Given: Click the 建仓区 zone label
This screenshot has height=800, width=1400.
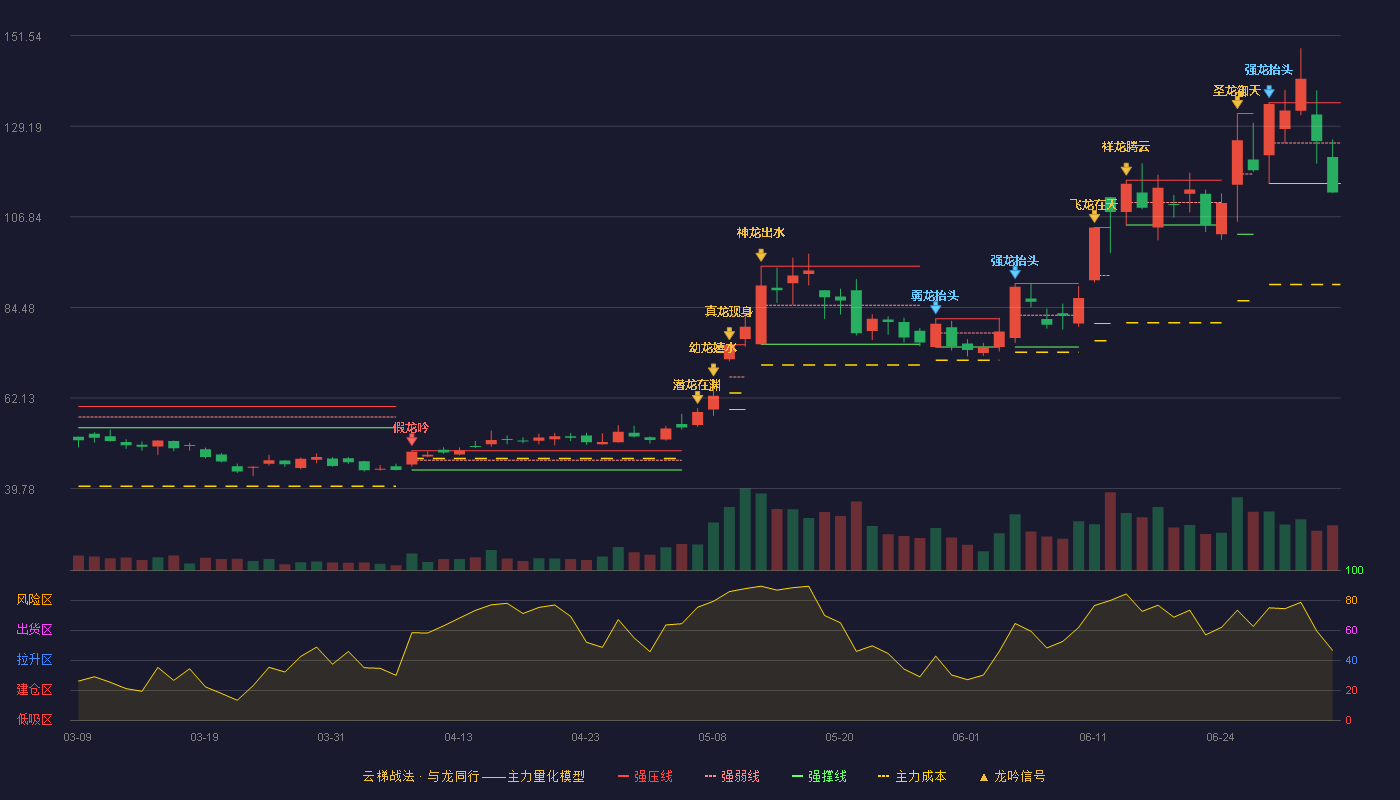Looking at the screenshot, I should 34,690.
